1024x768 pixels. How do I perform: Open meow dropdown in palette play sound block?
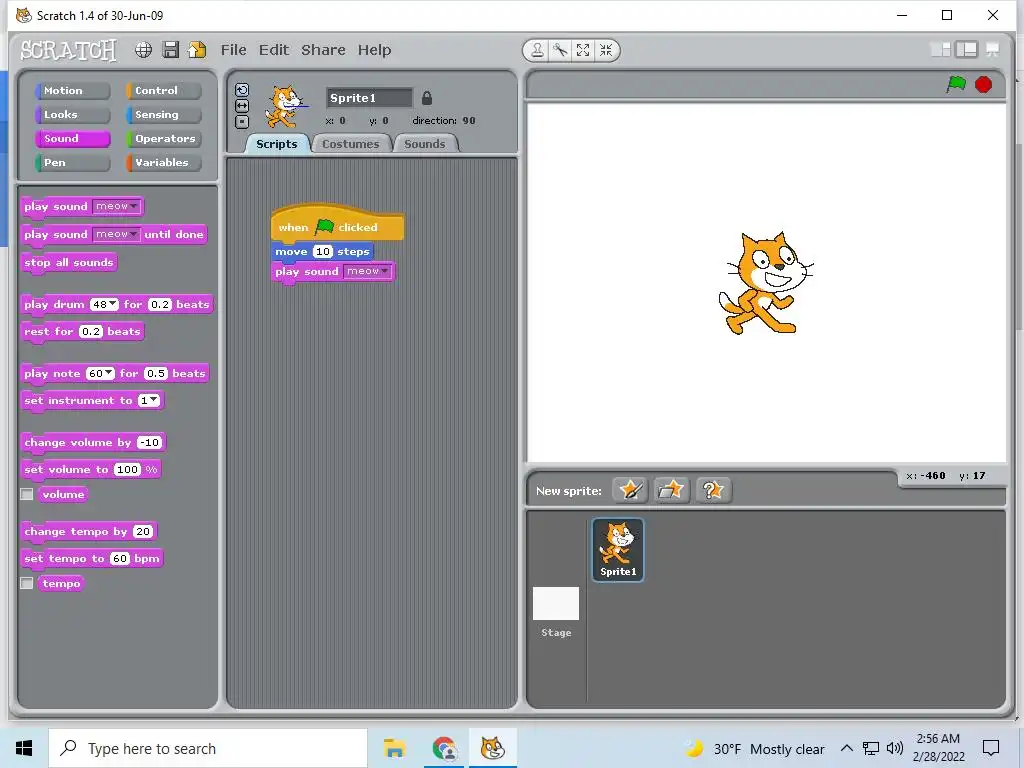coord(116,206)
